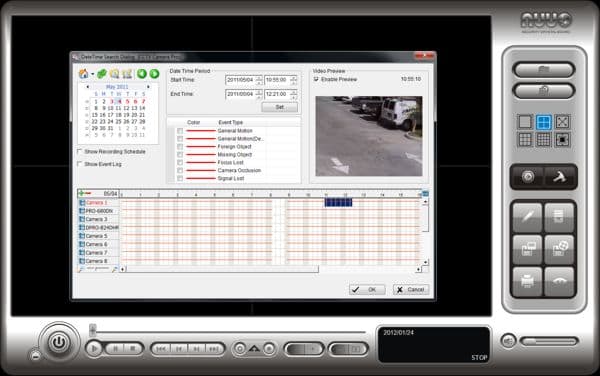Stop the playback
Screen dimensions: 600x376
133,348
